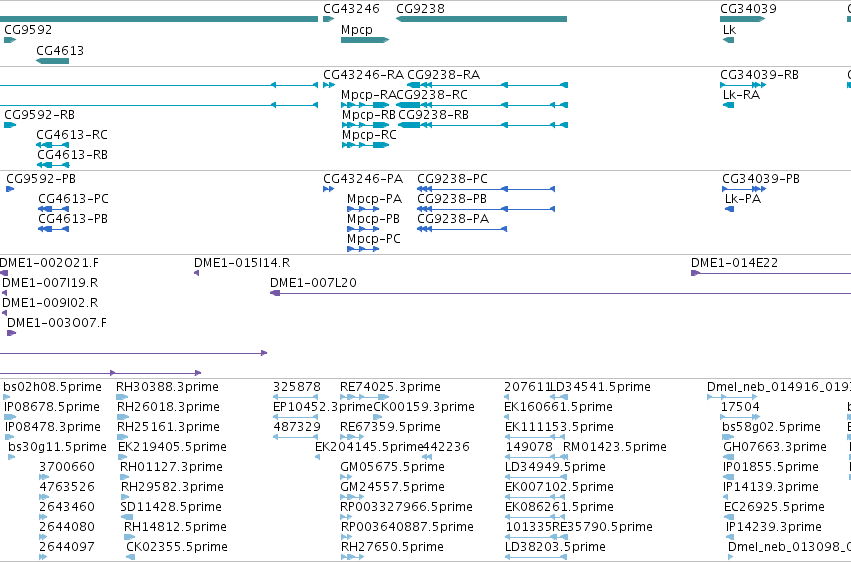
Task: Click the CG4613 gene bar
Action: 52,61
